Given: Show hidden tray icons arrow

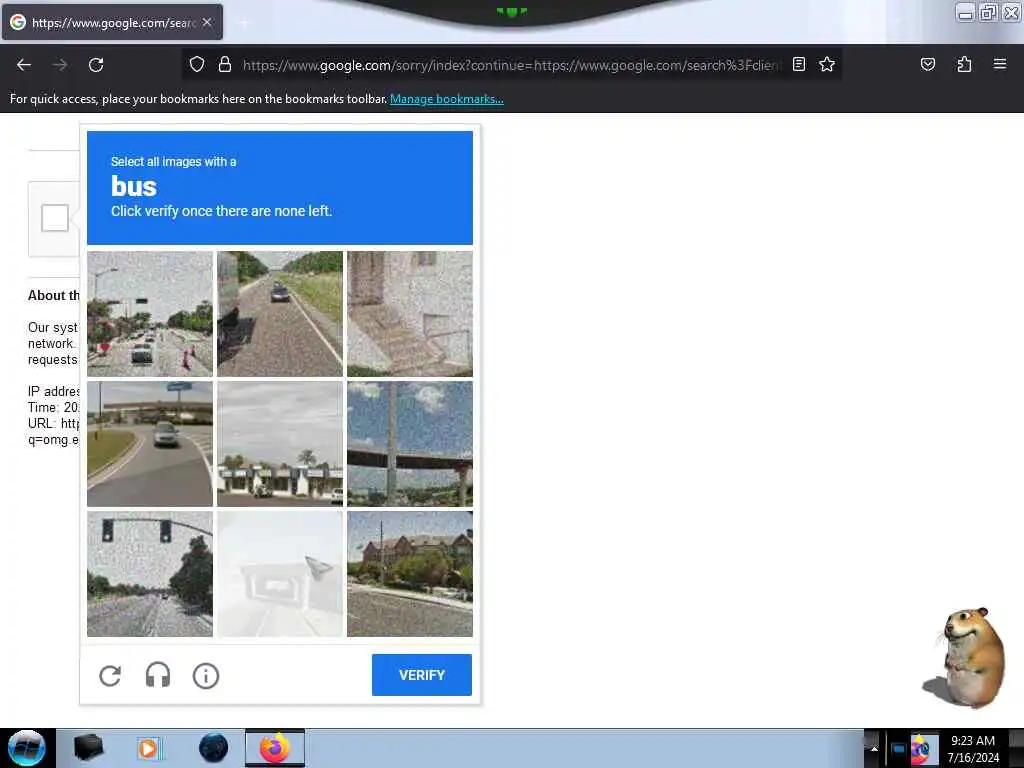Looking at the screenshot, I should tap(874, 749).
